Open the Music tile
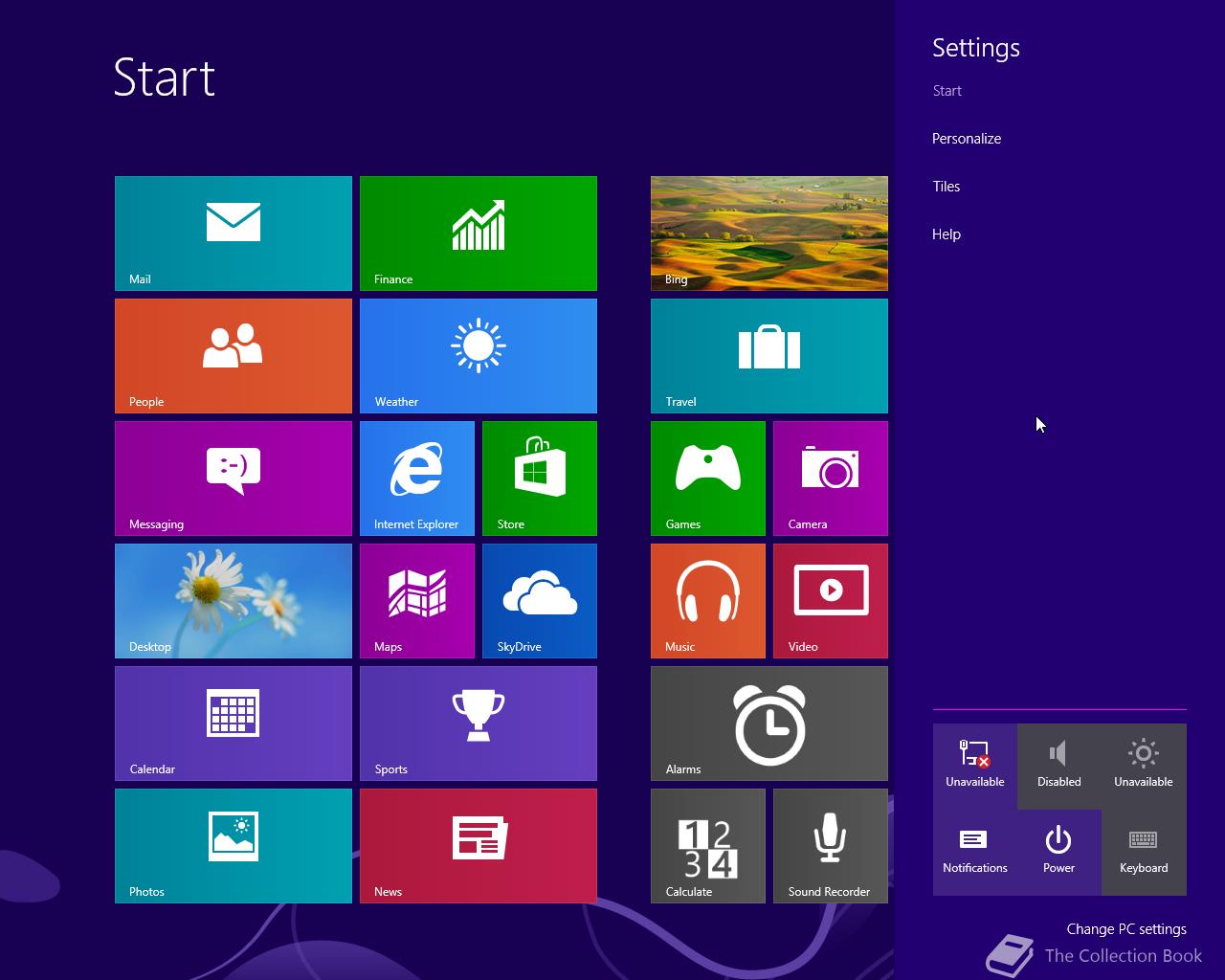The height and width of the screenshot is (980, 1225). (708, 601)
